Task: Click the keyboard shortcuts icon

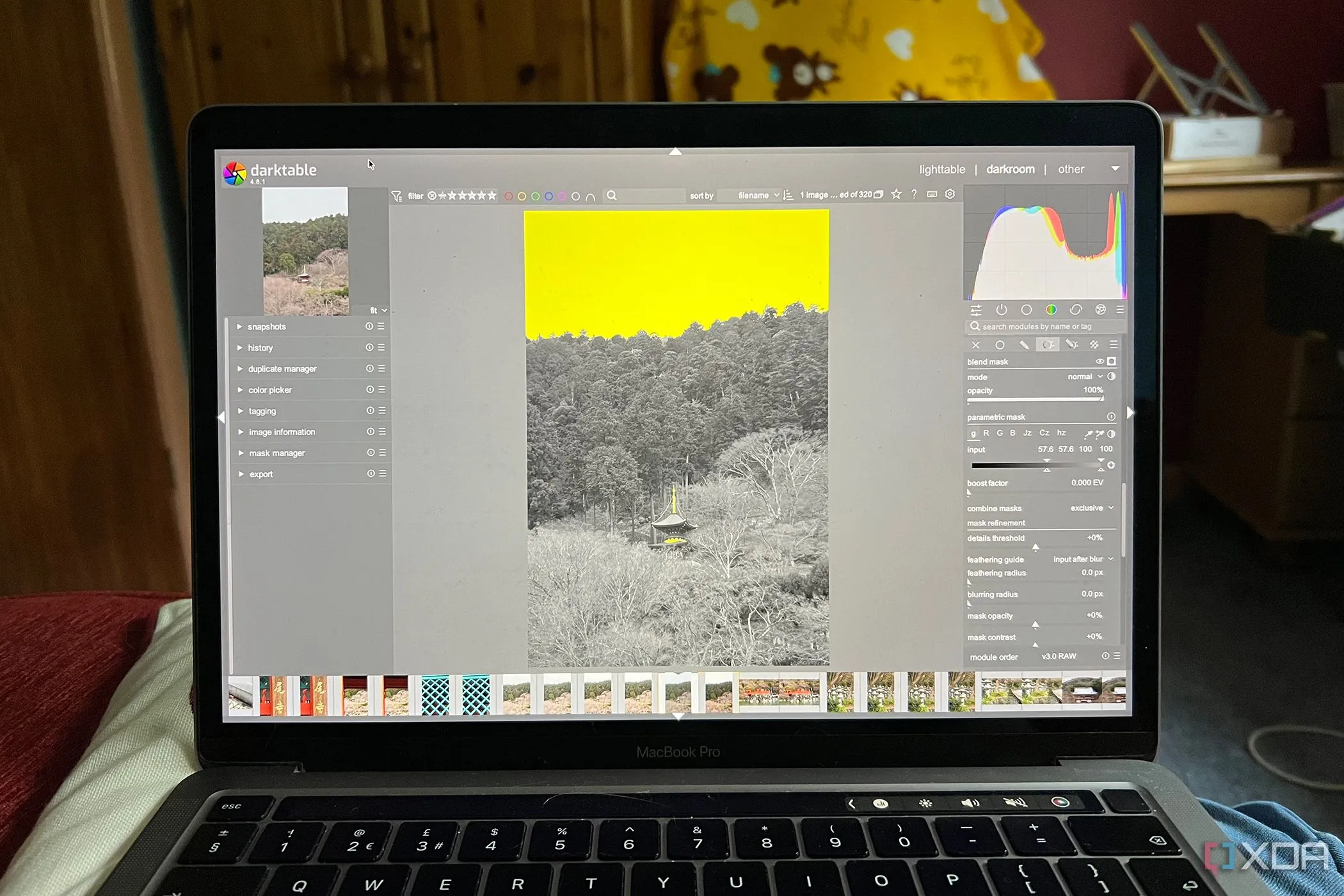Action: (x=932, y=194)
